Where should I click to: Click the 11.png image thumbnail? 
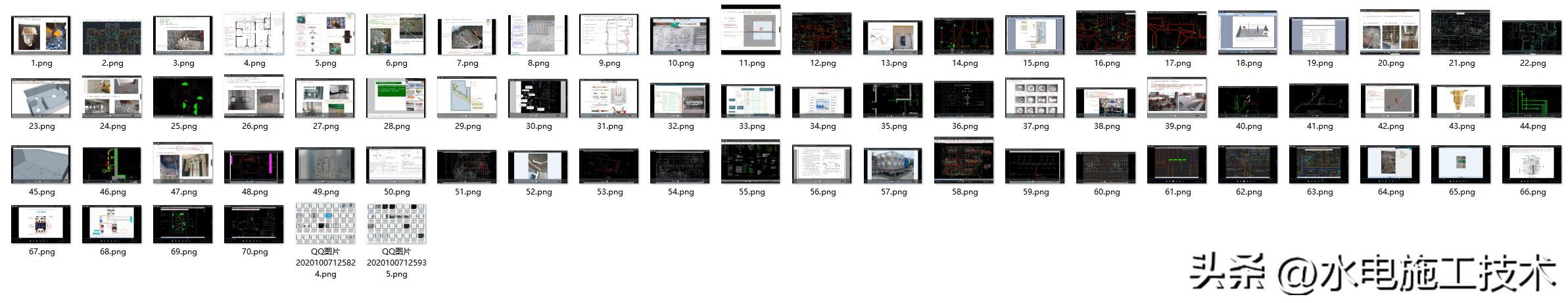point(751,30)
